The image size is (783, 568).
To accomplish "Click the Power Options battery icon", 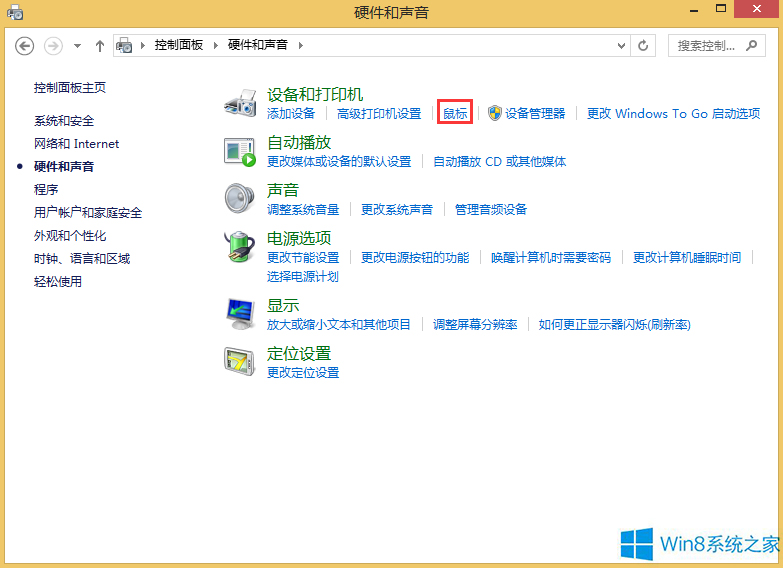I will click(x=240, y=247).
